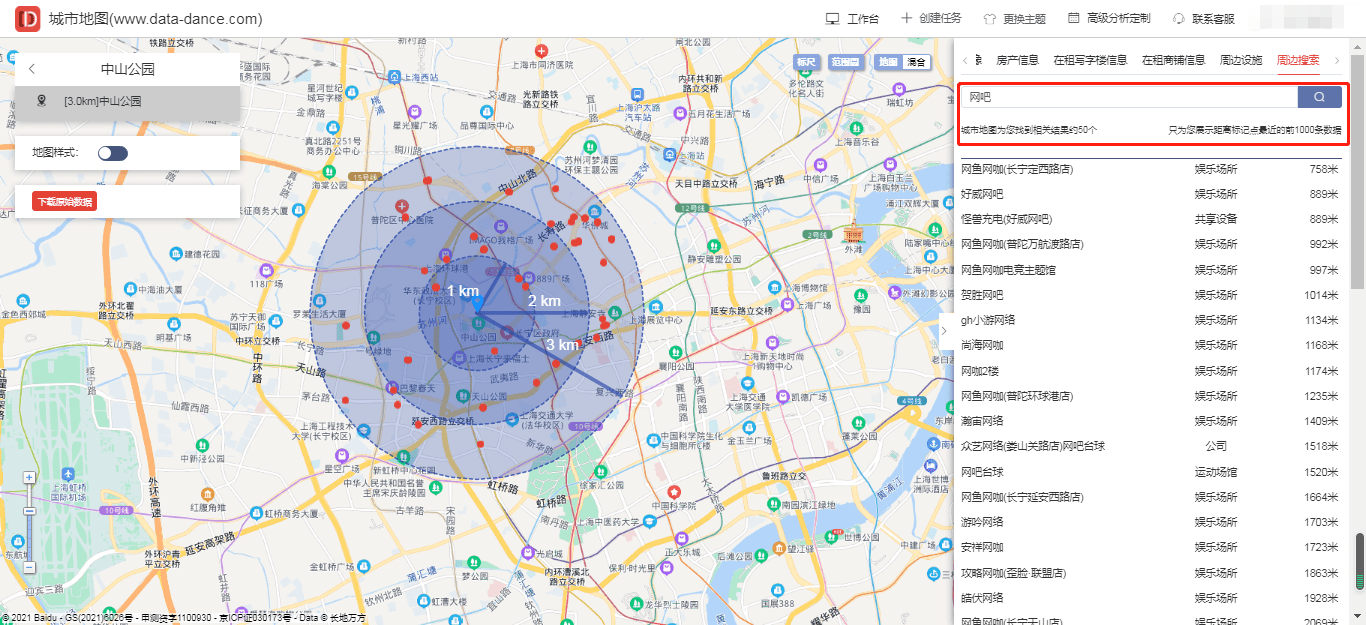Click 共享设备 category cell
This screenshot has width=1366, height=625.
(1215, 219)
